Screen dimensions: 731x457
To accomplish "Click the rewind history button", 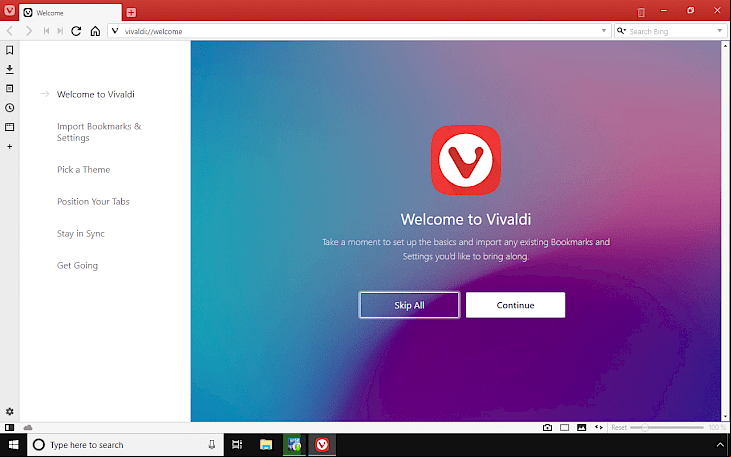I will 46,31.
